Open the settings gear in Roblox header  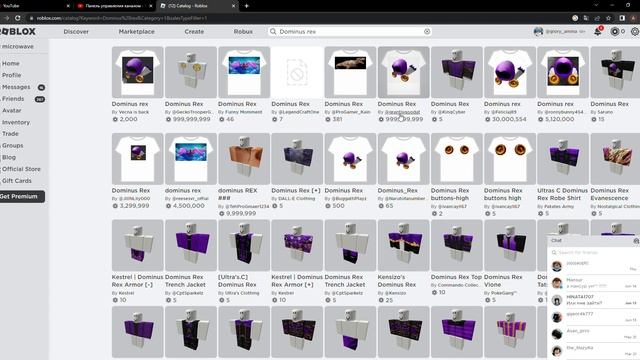(635, 31)
